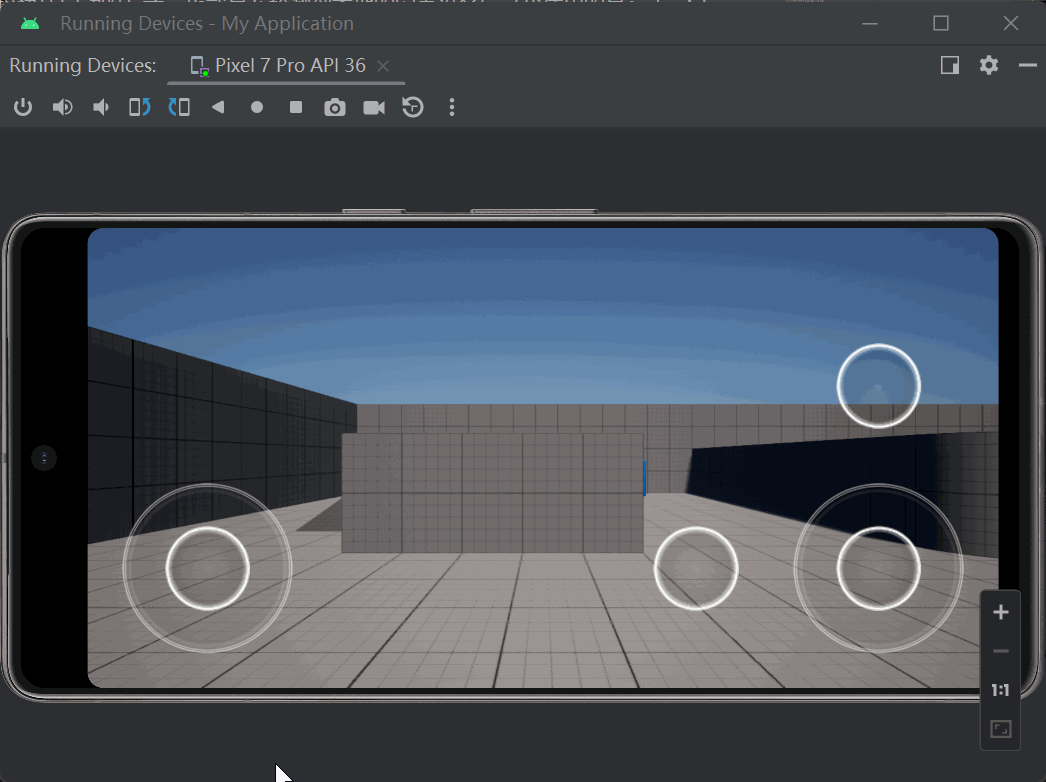Tap the left movement joystick thumb

(207, 568)
